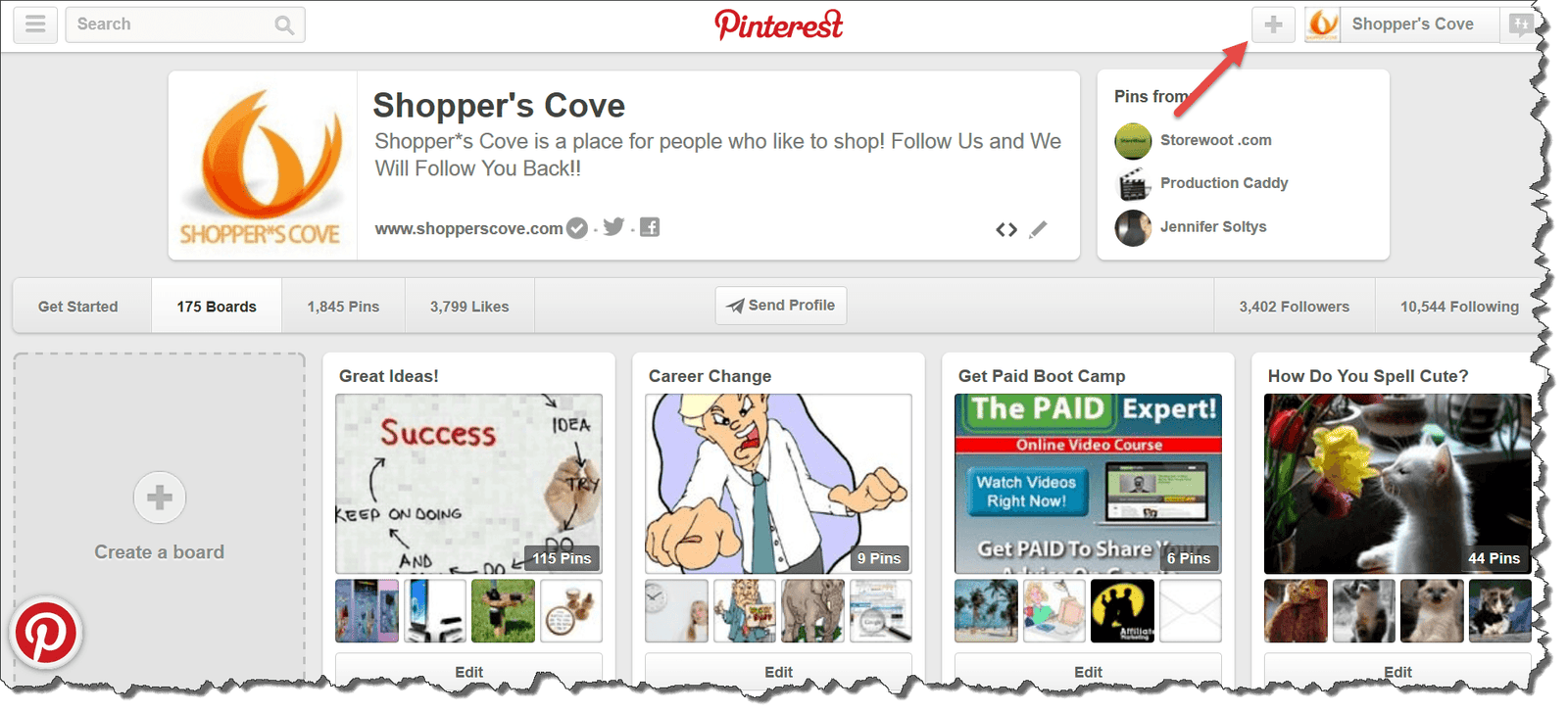Open the Career Change board cover image
The image size is (1568, 712).
pos(778,484)
